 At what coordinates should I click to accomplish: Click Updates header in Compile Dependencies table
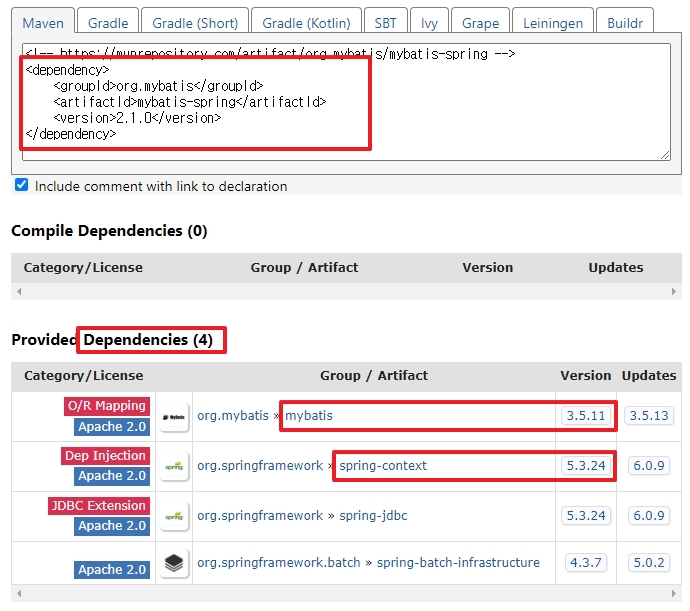[616, 268]
